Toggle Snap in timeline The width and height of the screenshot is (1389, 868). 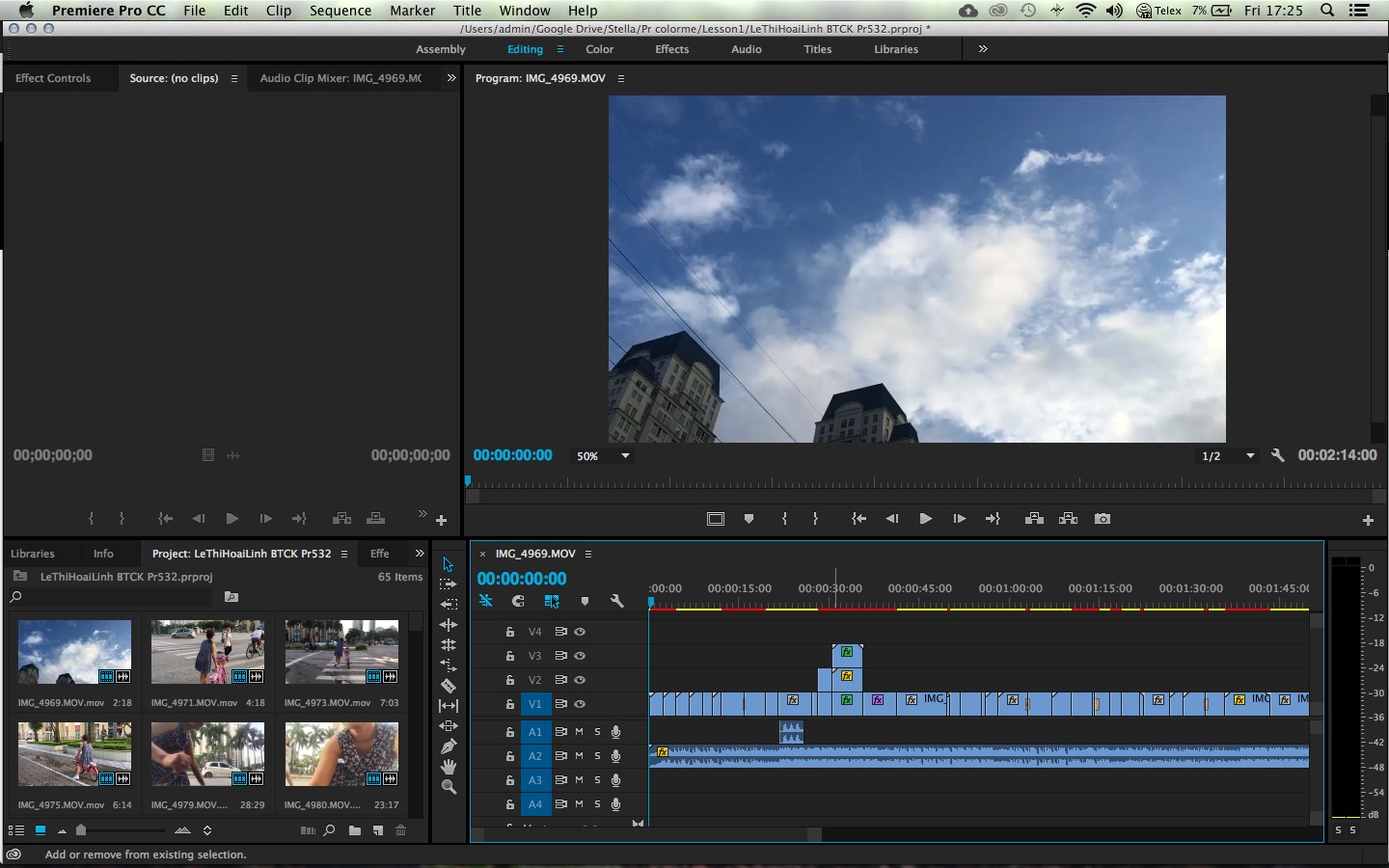[518, 601]
